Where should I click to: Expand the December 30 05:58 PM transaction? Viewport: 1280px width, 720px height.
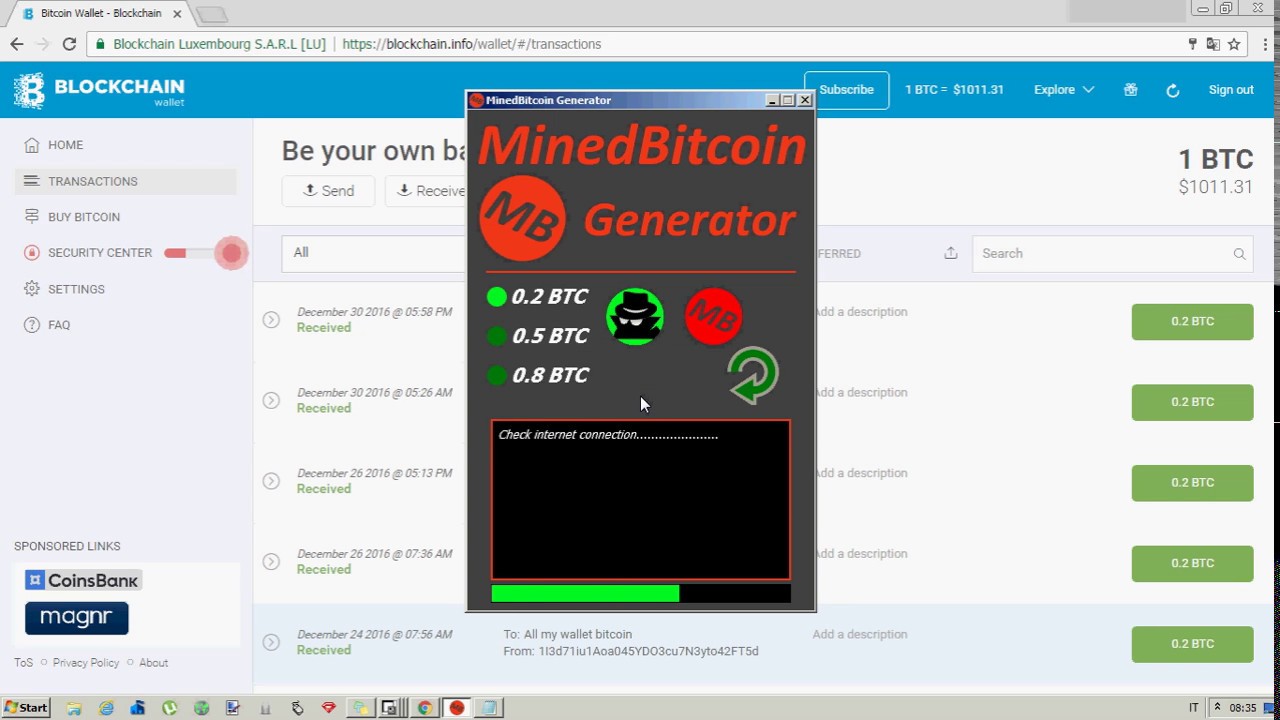[x=271, y=320]
